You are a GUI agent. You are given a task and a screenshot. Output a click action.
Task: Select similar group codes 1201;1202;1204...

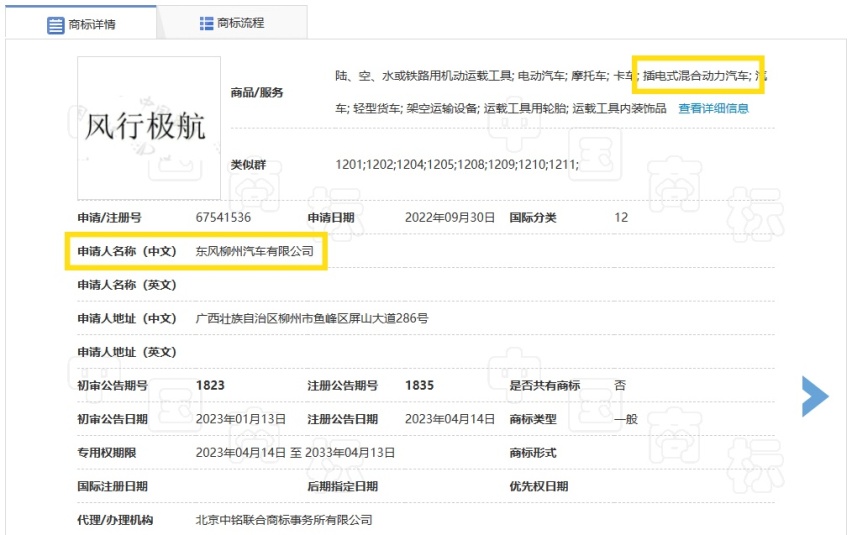coord(380,164)
